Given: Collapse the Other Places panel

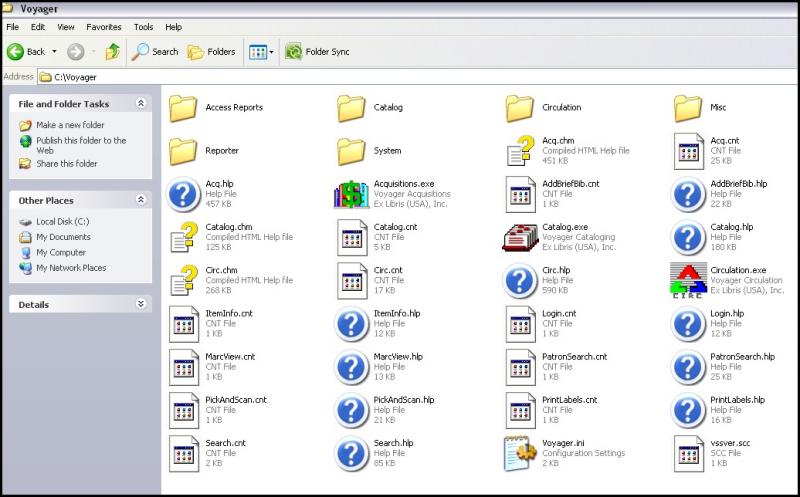Looking at the screenshot, I should 141,200.
